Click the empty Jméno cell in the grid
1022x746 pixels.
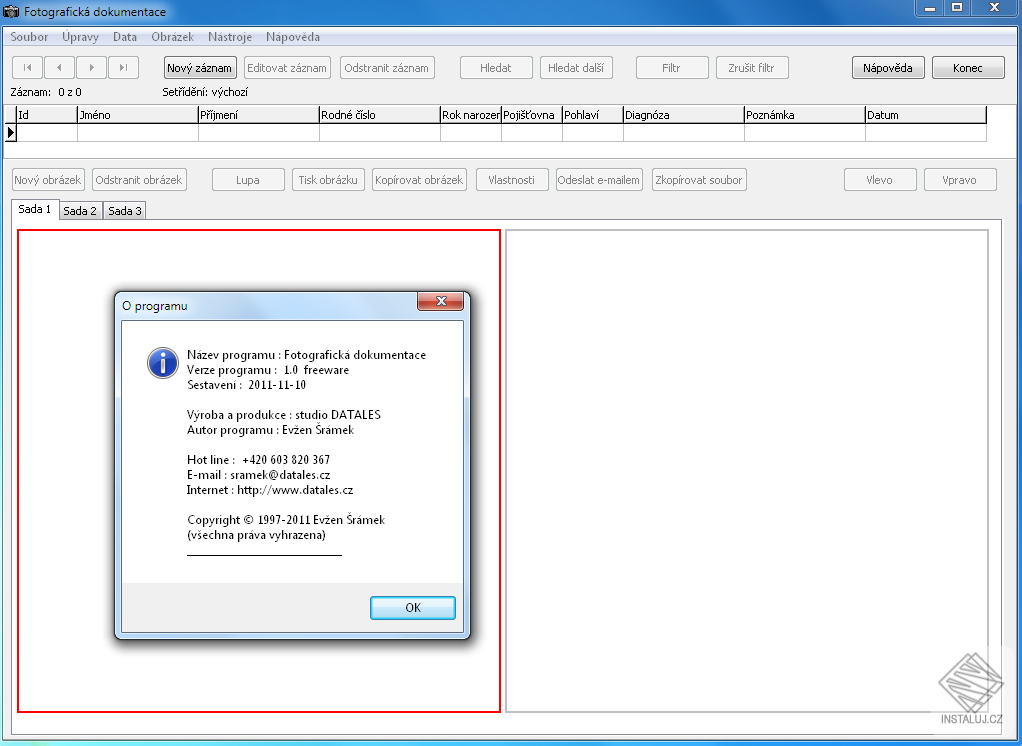138,132
